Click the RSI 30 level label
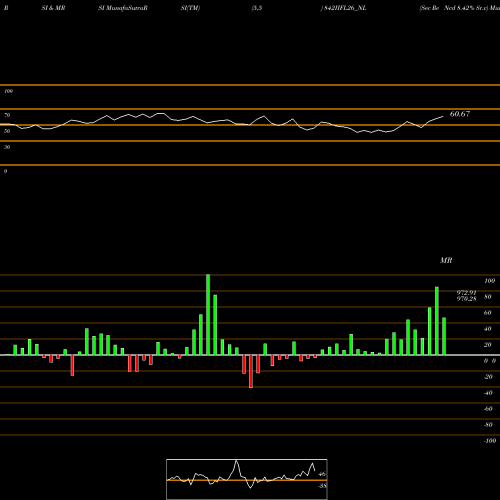 tap(7, 147)
